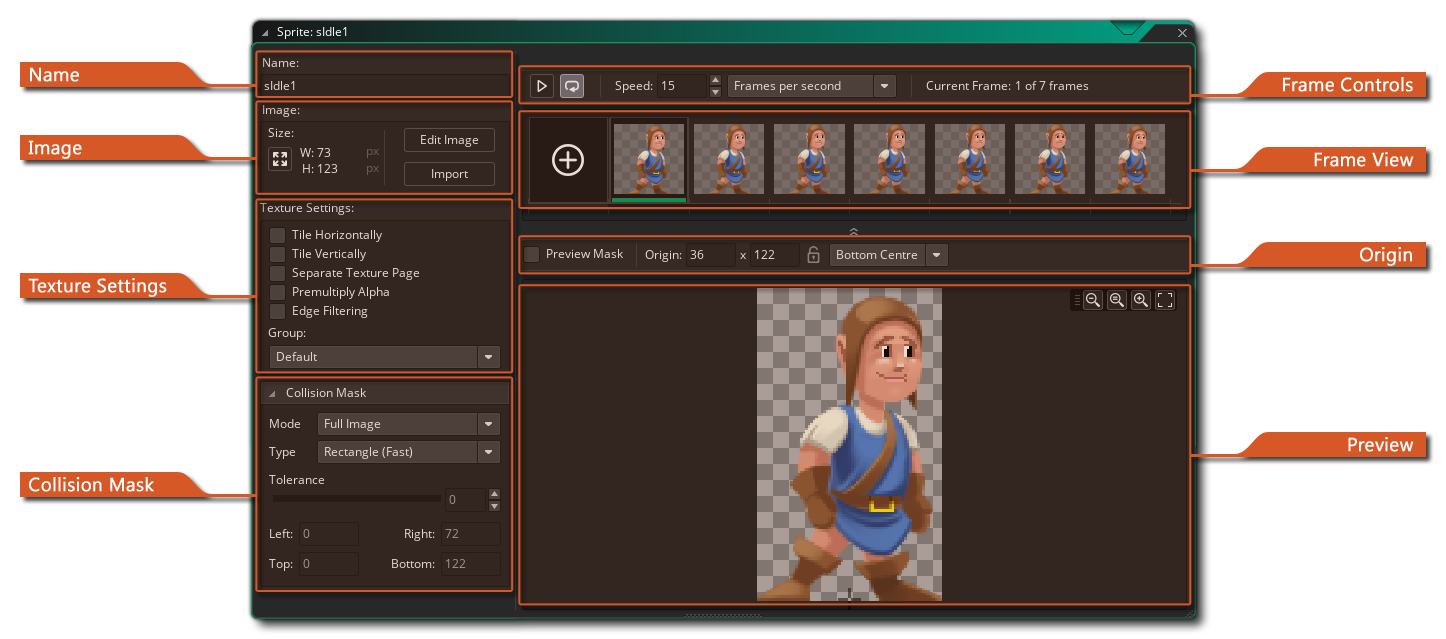This screenshot has width=1446, height=639.
Task: Enable the Separate Texture Page checkbox
Action: (278, 273)
